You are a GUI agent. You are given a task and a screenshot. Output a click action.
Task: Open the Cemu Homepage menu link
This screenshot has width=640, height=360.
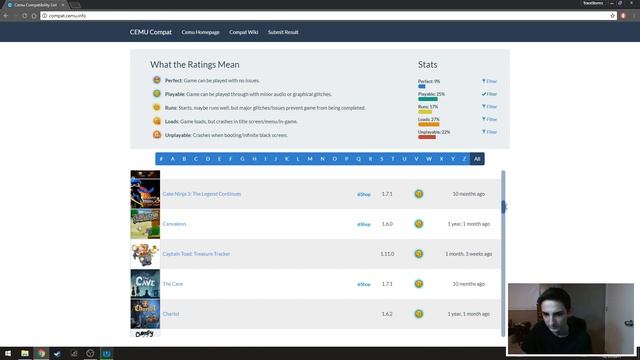pos(200,32)
